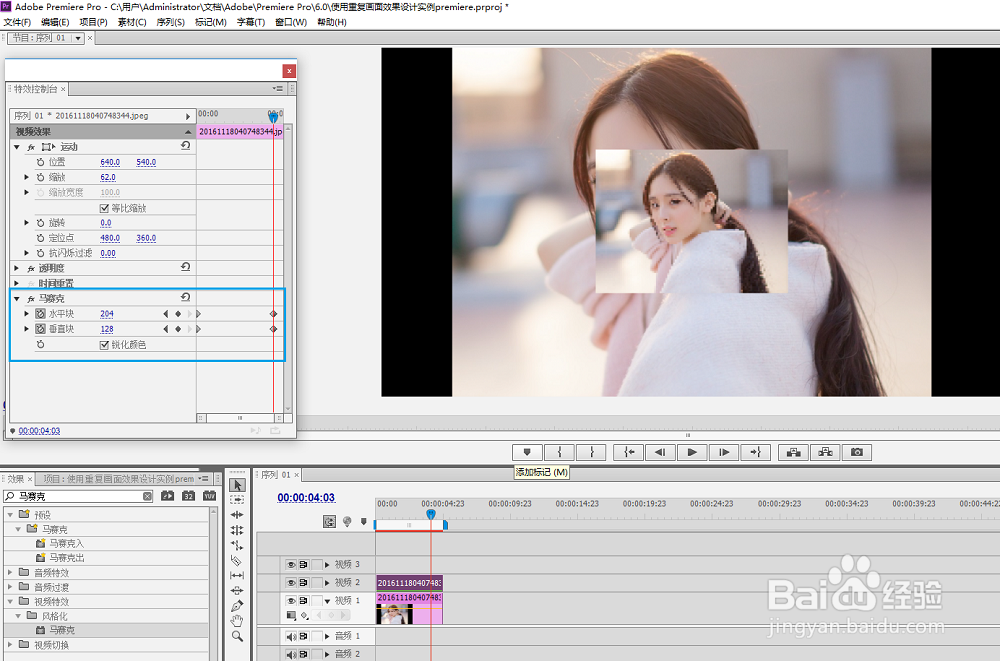Select the Slip tool
Screen dimensions: 1000x661
[237, 576]
